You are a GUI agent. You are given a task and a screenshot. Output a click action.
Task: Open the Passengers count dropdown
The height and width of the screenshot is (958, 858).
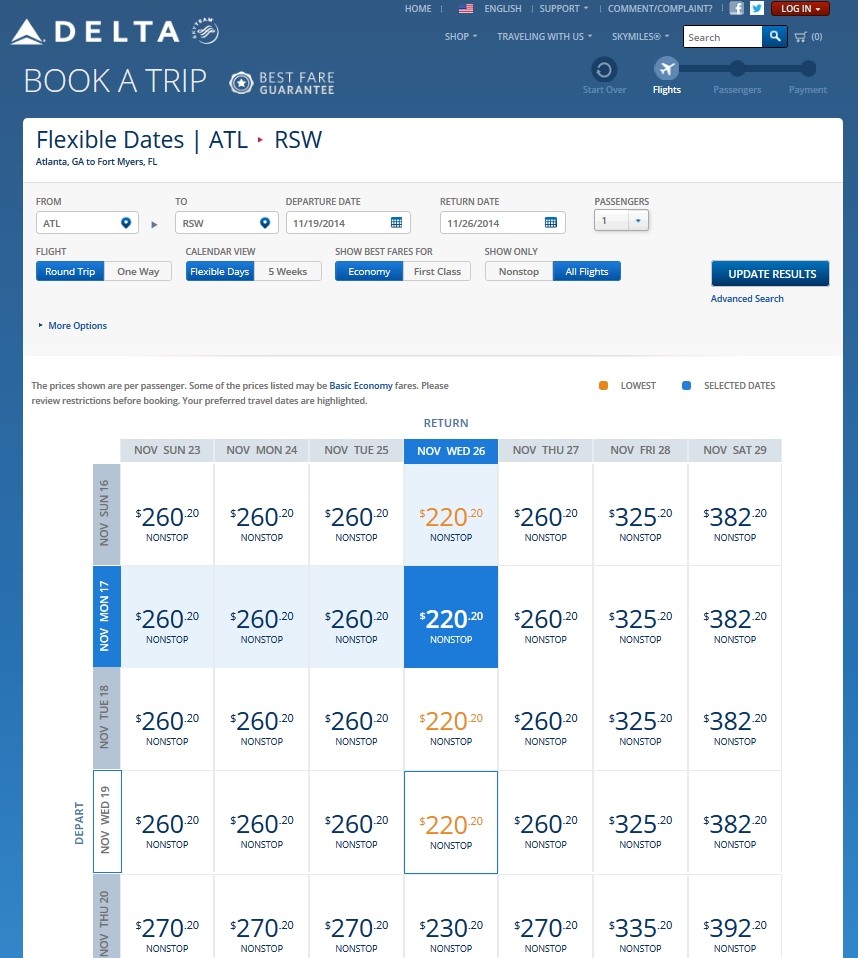pyautogui.click(x=639, y=220)
